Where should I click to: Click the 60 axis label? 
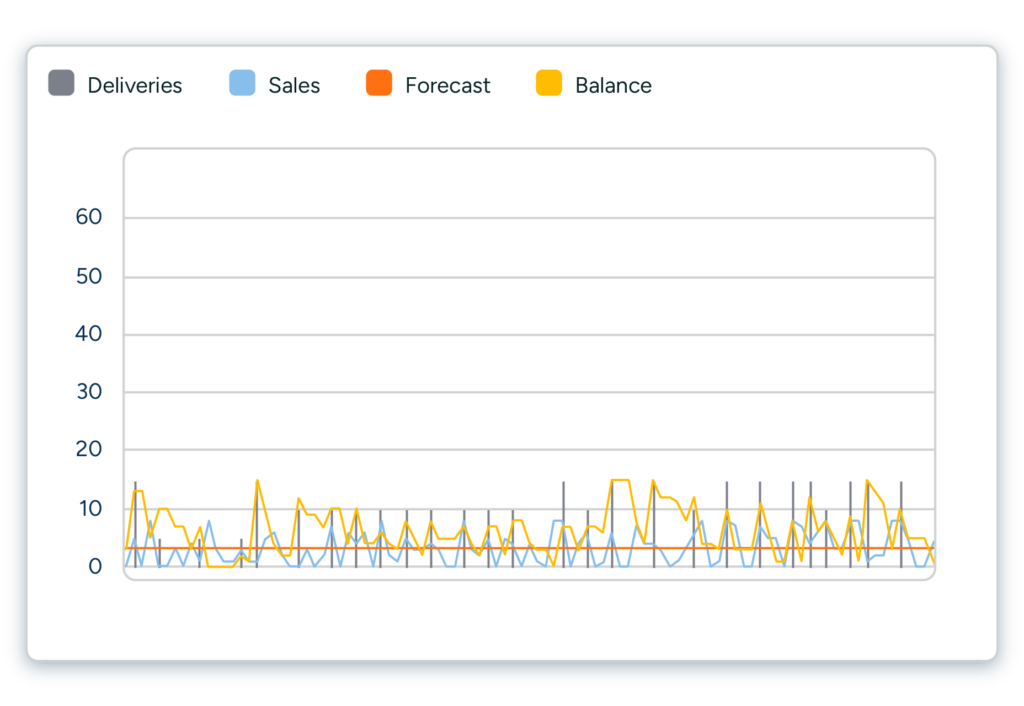(x=90, y=216)
